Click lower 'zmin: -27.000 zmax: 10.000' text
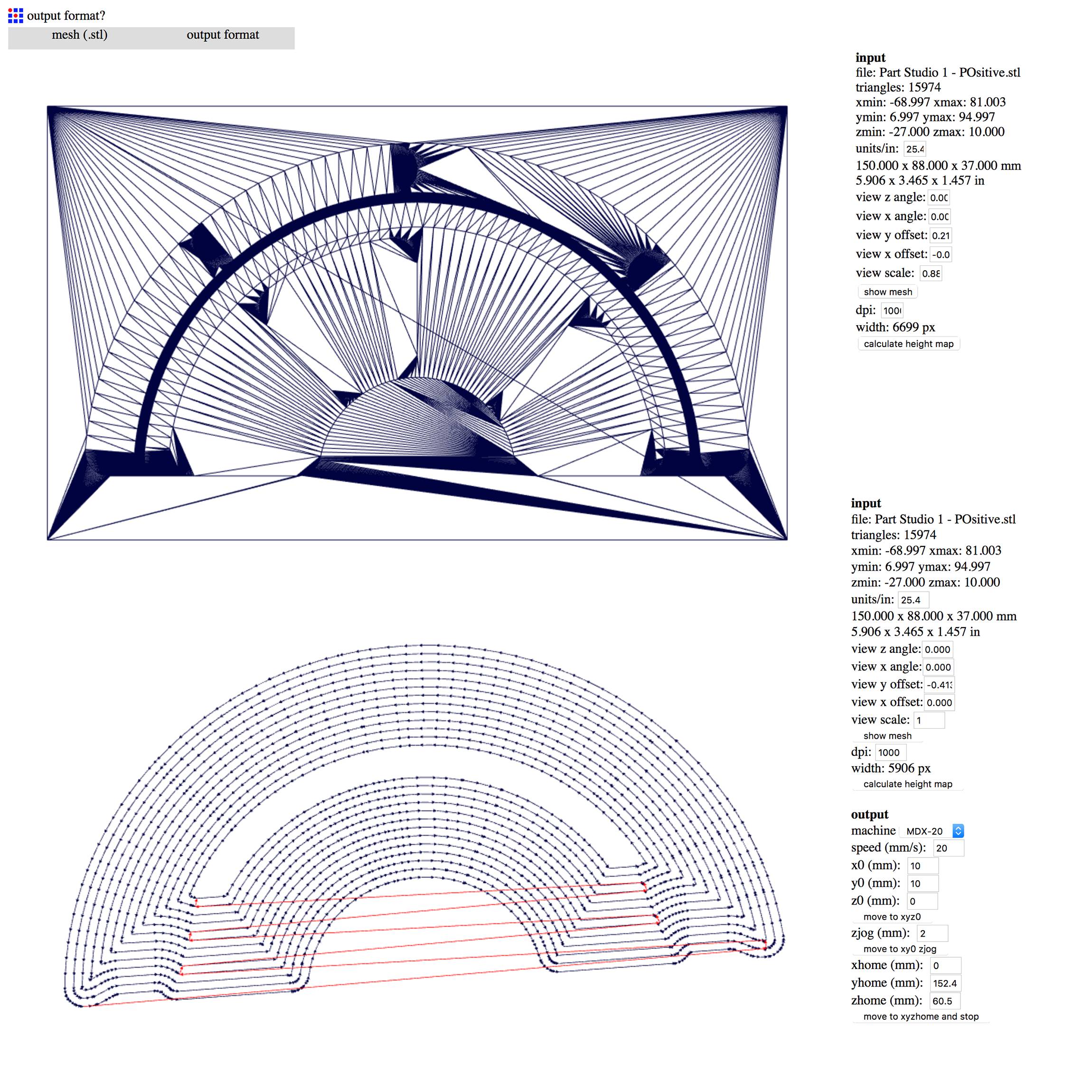This screenshot has width=1092, height=1092. coord(925,582)
